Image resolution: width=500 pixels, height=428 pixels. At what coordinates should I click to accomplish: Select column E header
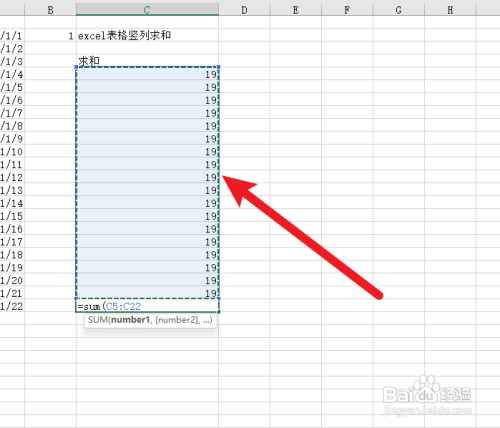(x=296, y=10)
